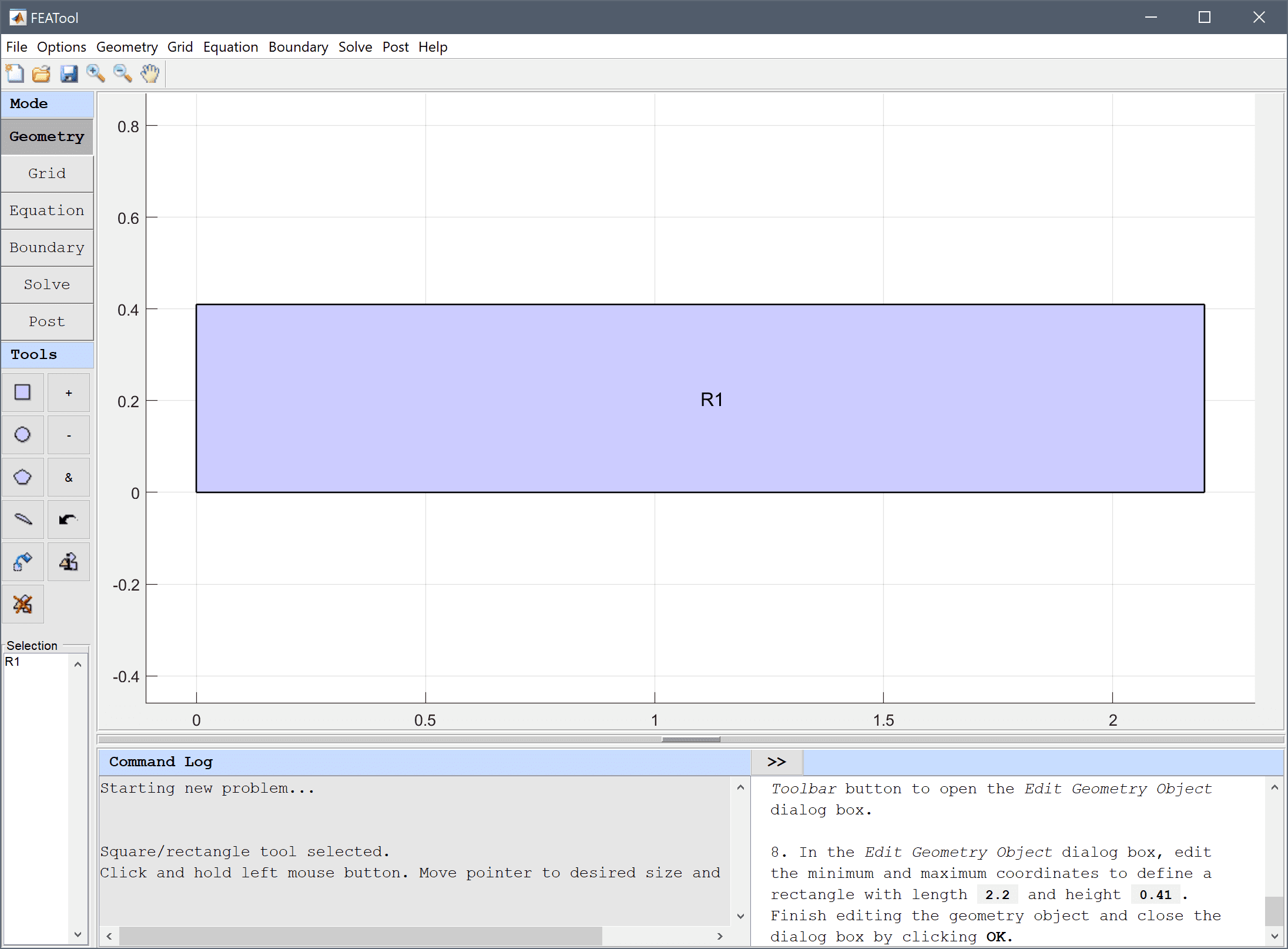The width and height of the screenshot is (1288, 949).
Task: Click the add/union (+) geometry button
Action: (x=69, y=393)
